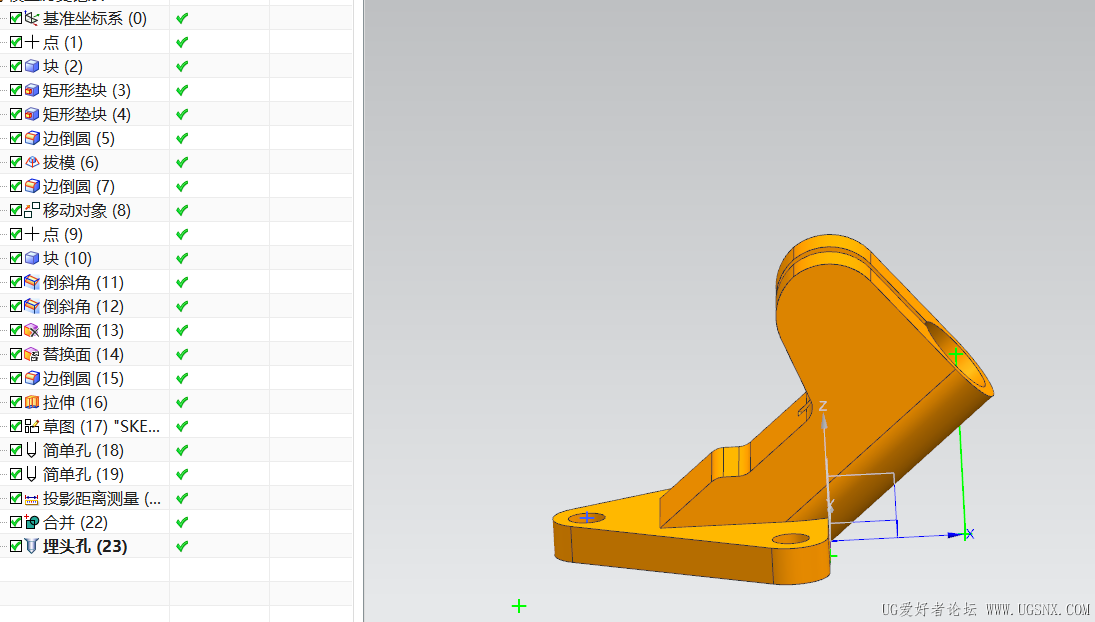Click the replace face icon 替换面 (14)
The image size is (1095, 622).
pos(31,354)
